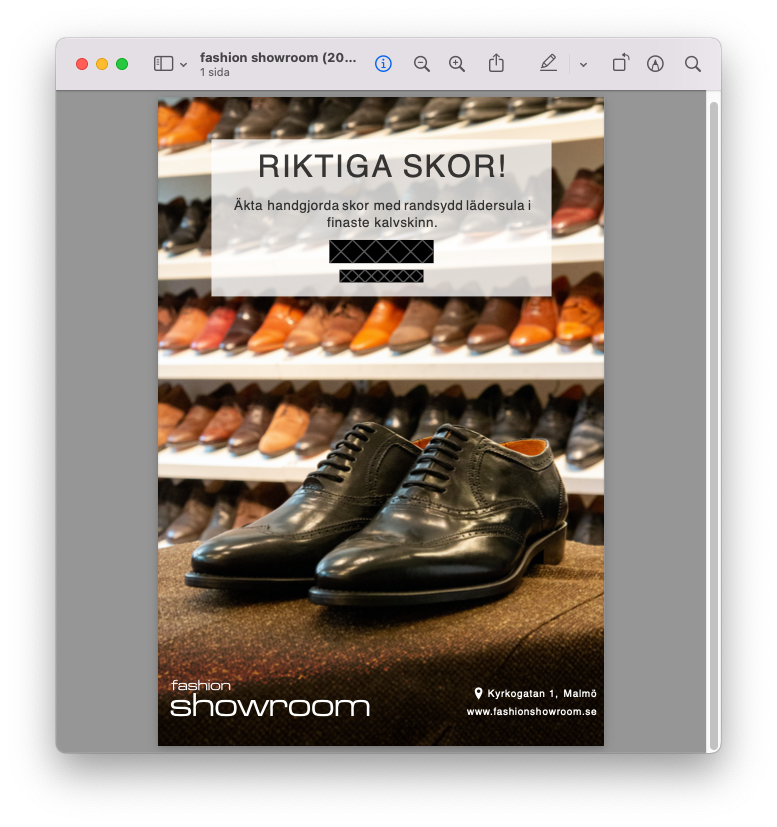
Task: Zoom in with the plus magnifier
Action: tap(457, 64)
